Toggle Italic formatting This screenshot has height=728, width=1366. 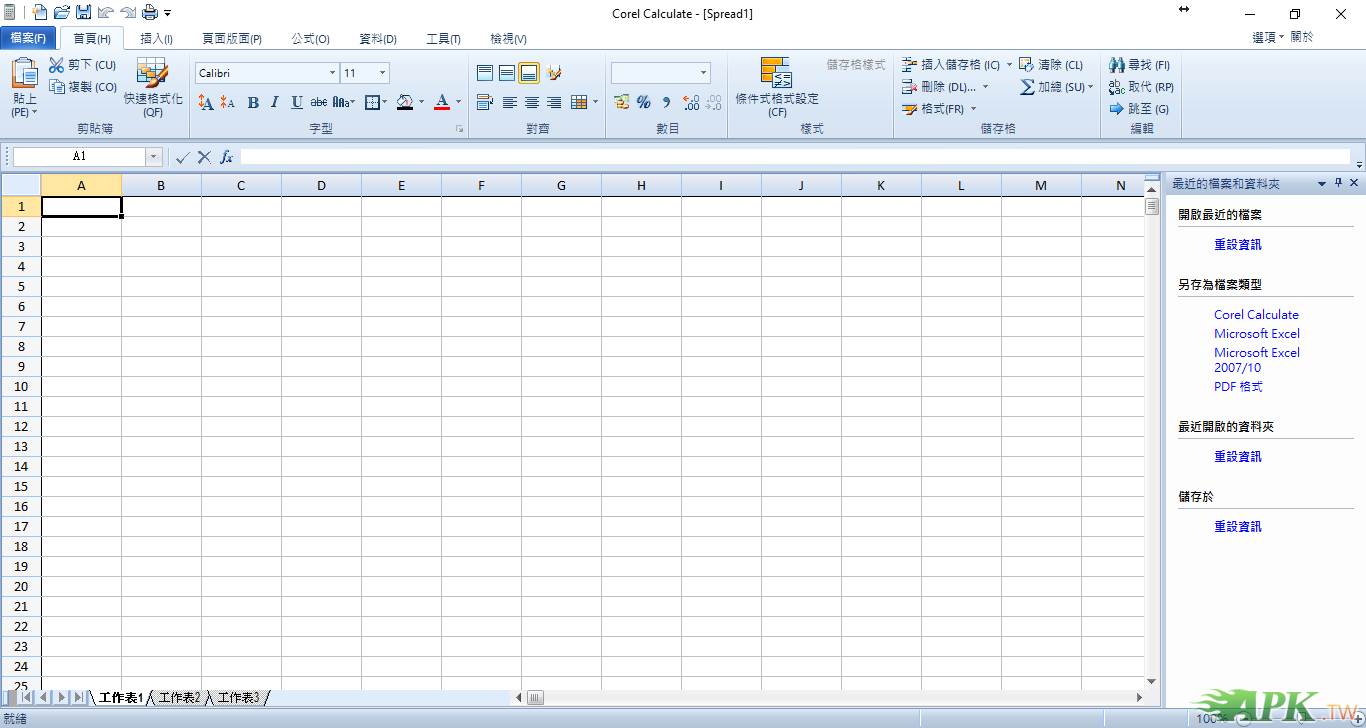click(x=275, y=102)
